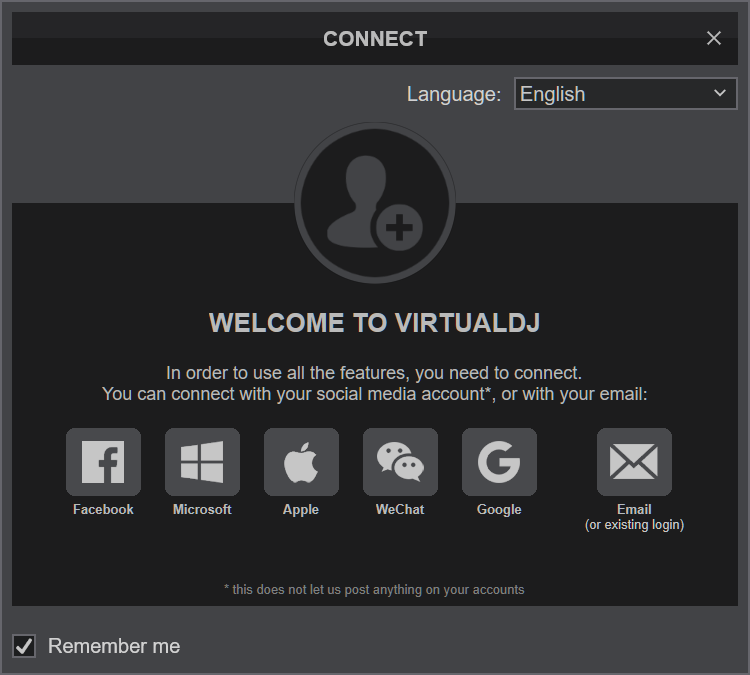Click the Google text label

pos(499,509)
